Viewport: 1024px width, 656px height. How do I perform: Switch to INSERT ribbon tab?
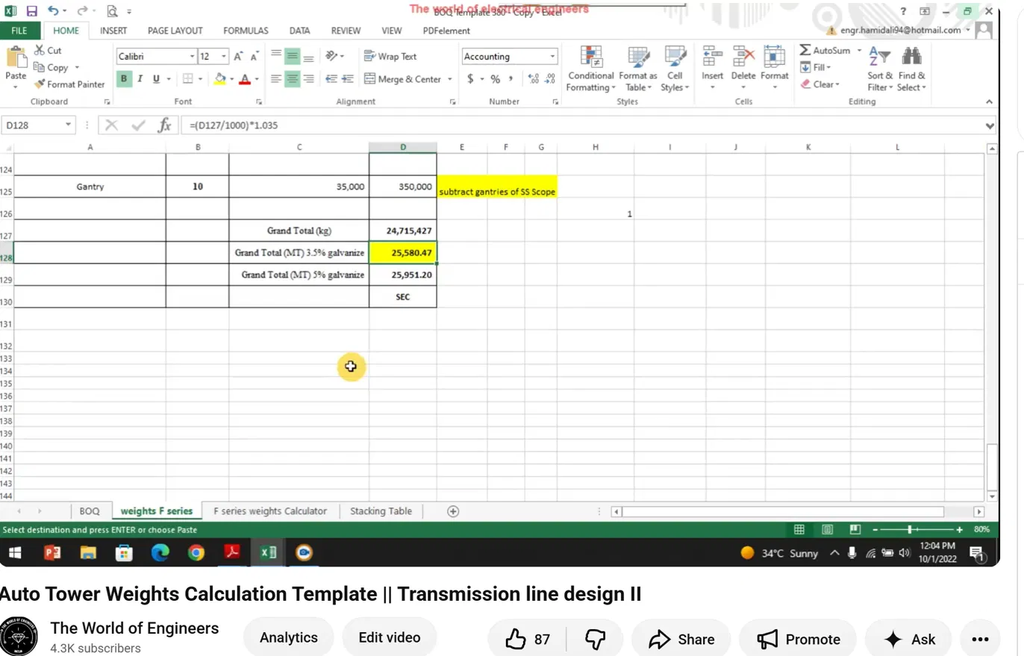tap(114, 31)
